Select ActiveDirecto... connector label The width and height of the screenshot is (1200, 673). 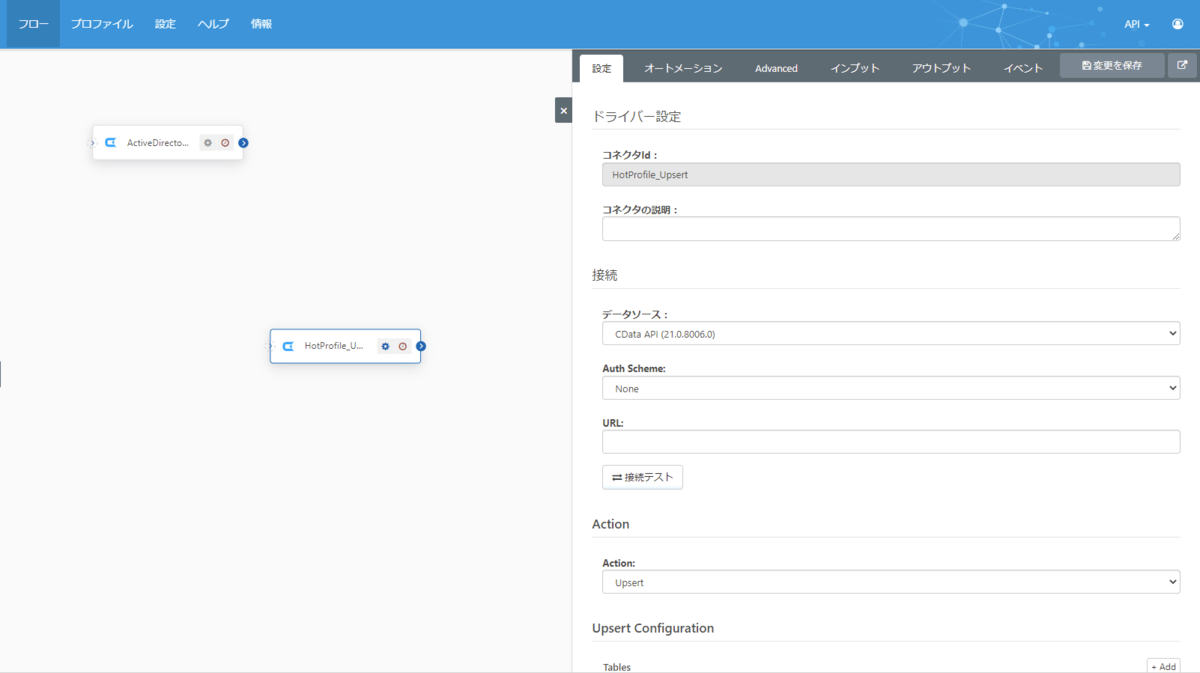point(157,143)
